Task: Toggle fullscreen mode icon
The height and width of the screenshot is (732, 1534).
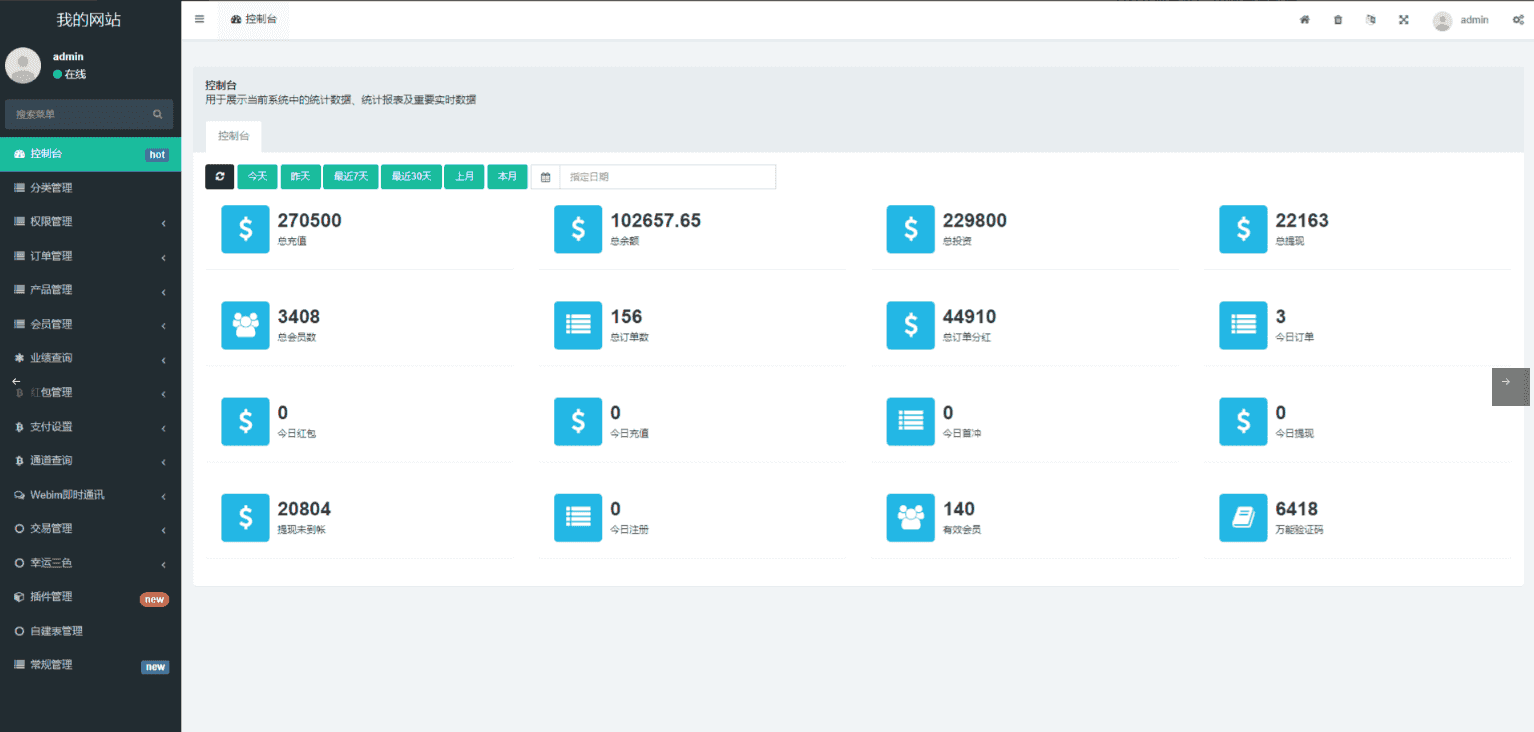Action: (1403, 20)
